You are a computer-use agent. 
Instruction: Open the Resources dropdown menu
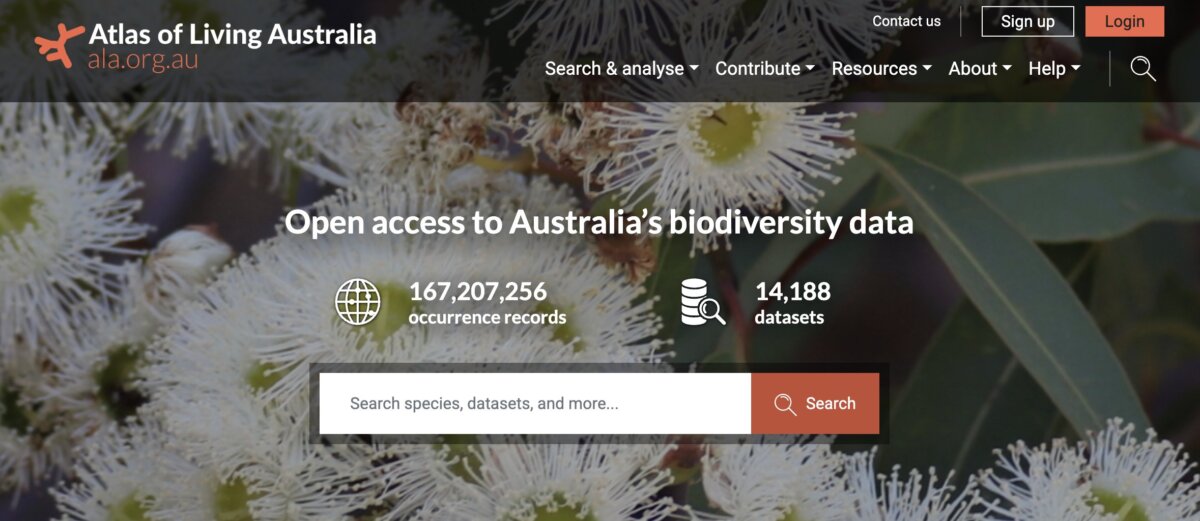click(x=881, y=69)
